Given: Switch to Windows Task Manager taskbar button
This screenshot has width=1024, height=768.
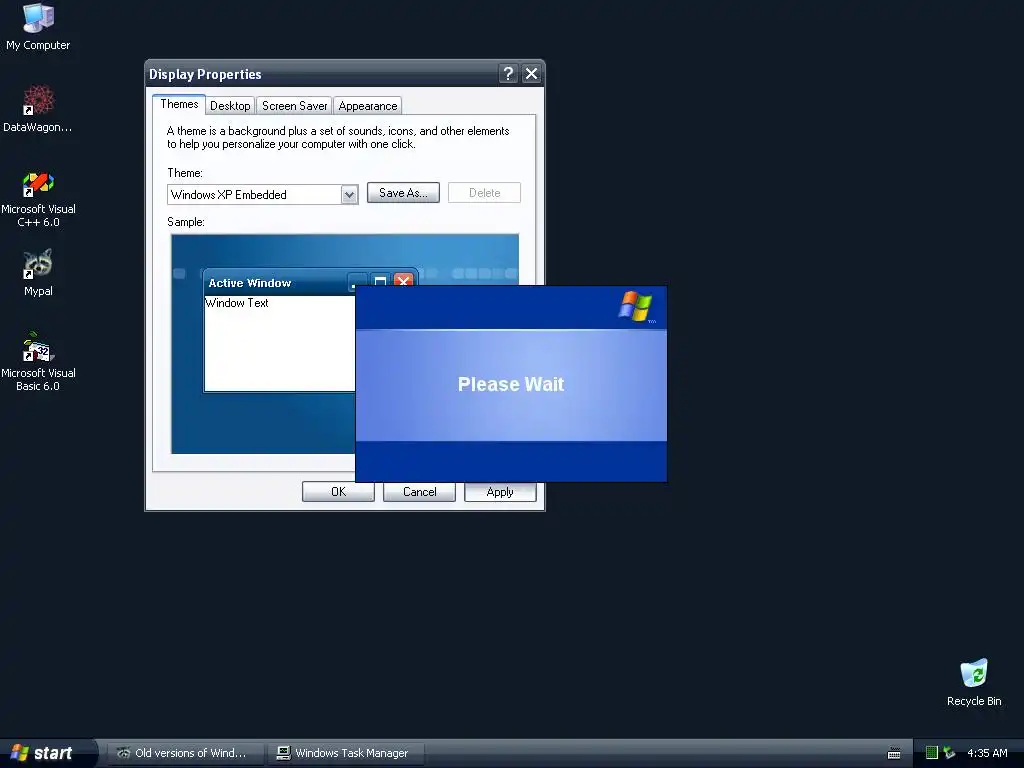Looking at the screenshot, I should [x=346, y=753].
